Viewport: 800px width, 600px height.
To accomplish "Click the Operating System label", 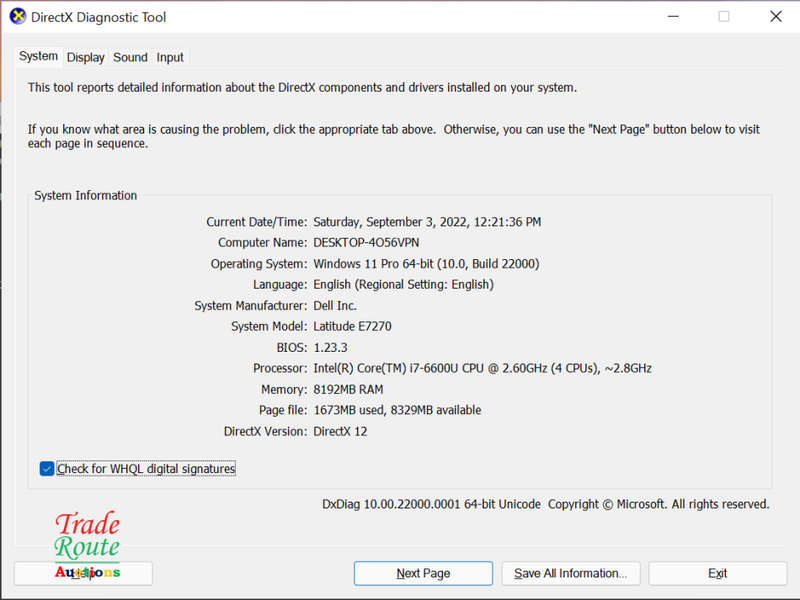I will point(259,264).
